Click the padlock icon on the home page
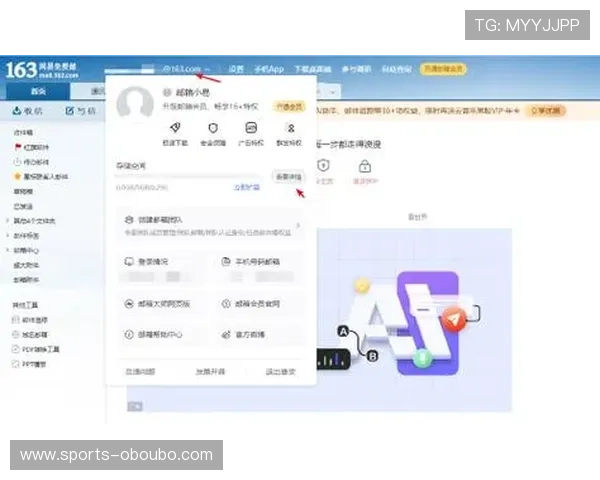600x480 pixels. point(365,166)
